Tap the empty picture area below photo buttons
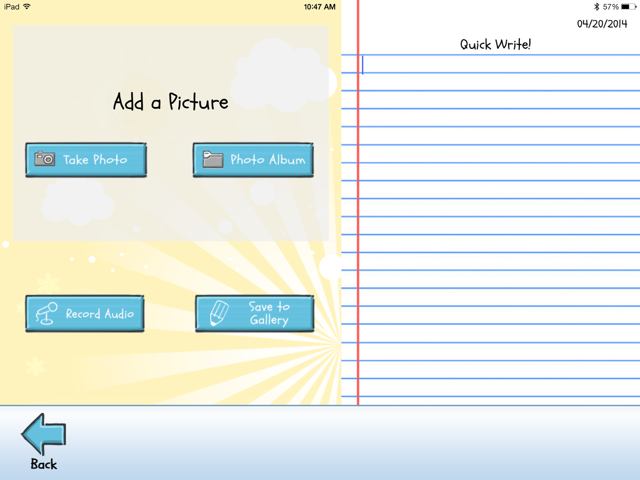The height and width of the screenshot is (480, 640). 170,212
